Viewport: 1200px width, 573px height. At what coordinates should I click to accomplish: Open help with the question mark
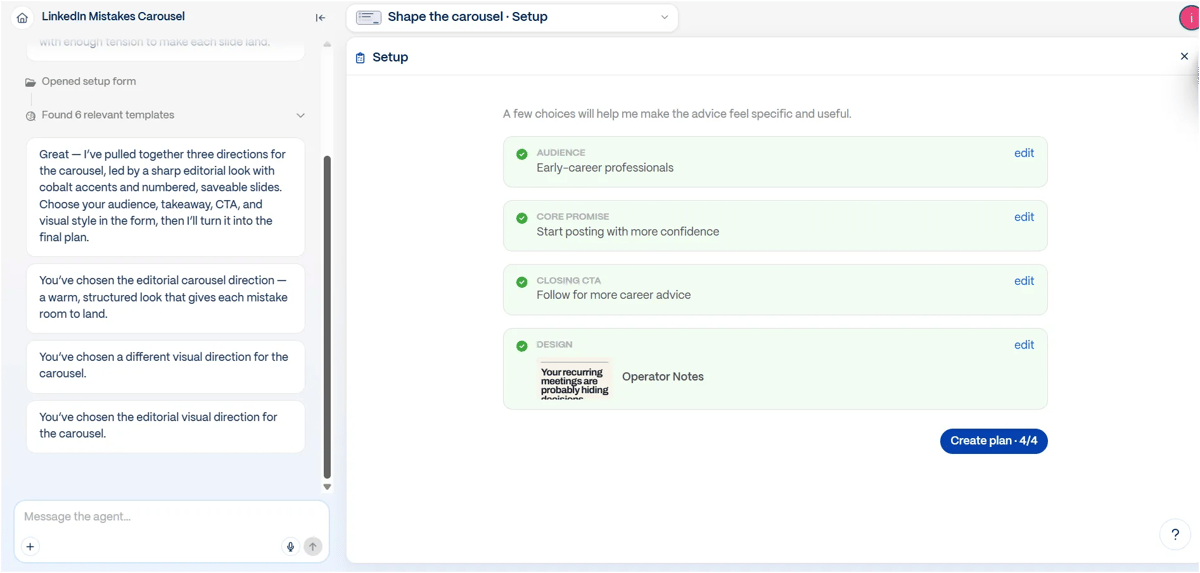(1175, 535)
